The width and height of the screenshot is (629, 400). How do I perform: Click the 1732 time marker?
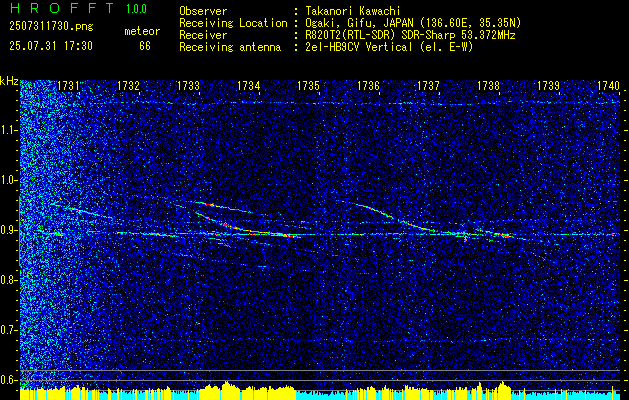[x=128, y=86]
